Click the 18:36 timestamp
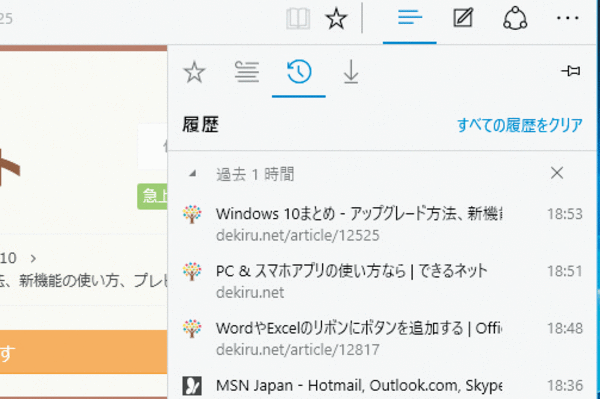The image size is (600, 399). click(564, 386)
